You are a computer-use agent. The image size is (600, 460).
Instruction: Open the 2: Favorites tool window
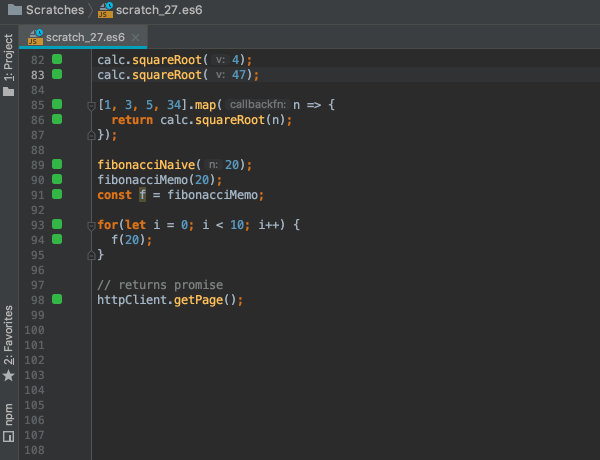(8, 343)
